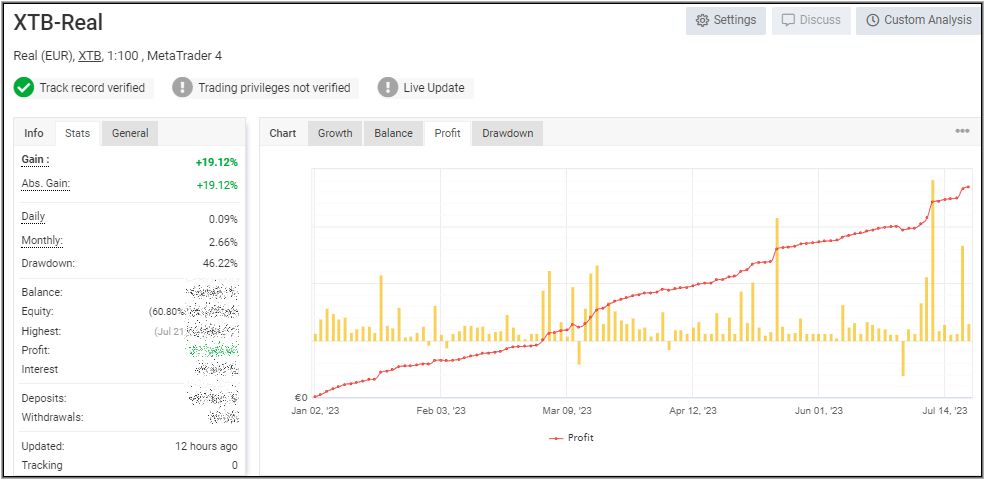Click the Trading privileges not verified warning icon
985x480 pixels.
[182, 88]
